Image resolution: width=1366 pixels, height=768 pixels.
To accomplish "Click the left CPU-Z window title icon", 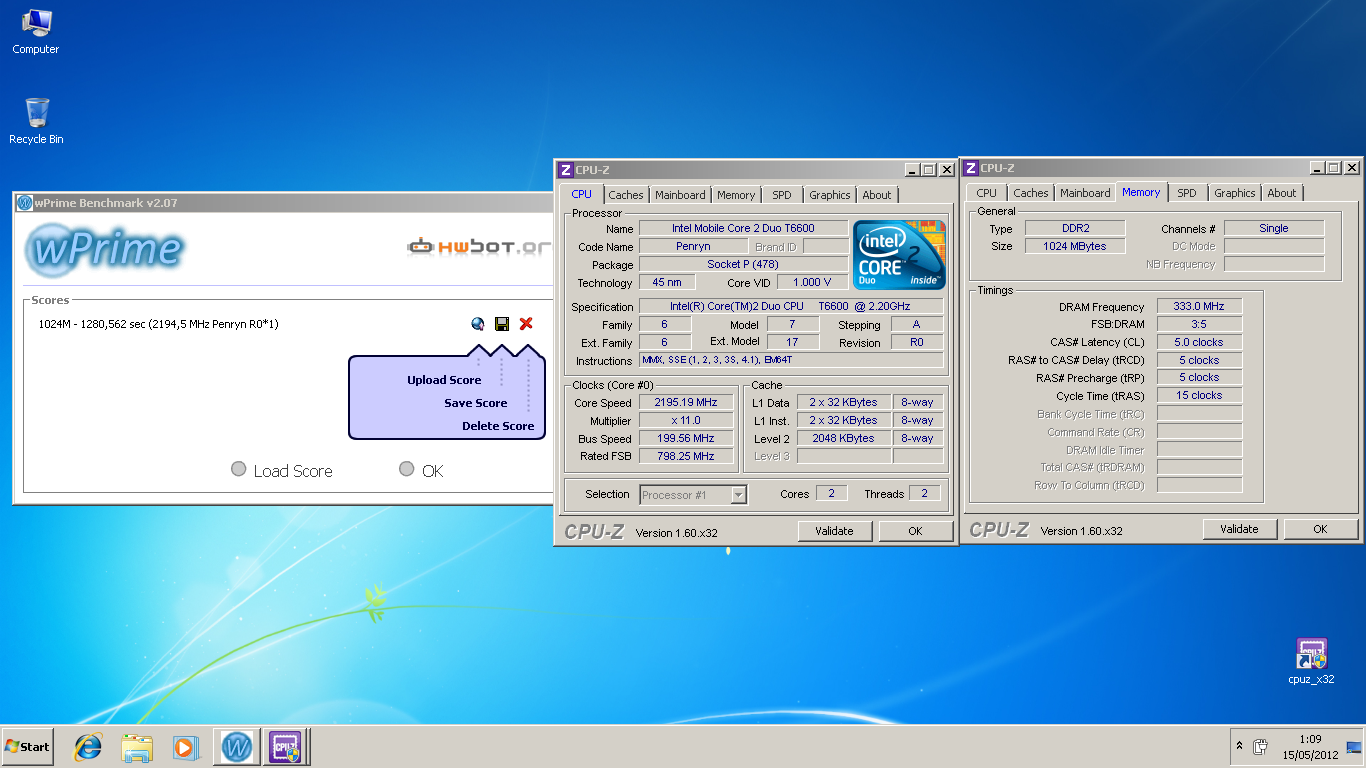I will 565,170.
